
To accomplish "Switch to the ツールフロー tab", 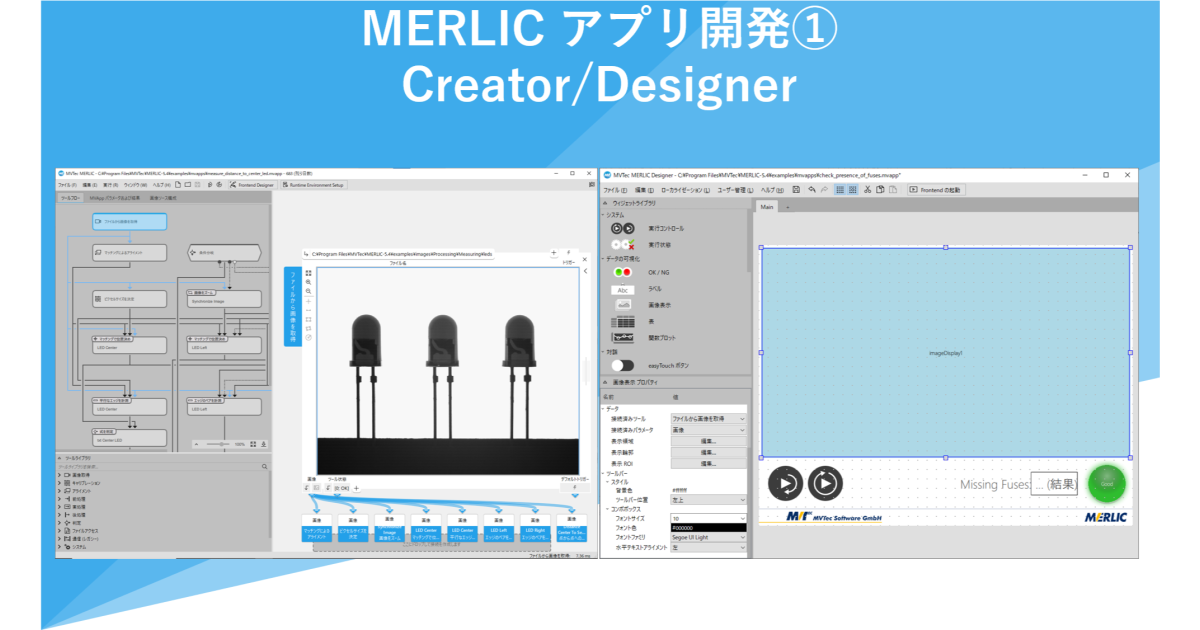I will point(71,198).
